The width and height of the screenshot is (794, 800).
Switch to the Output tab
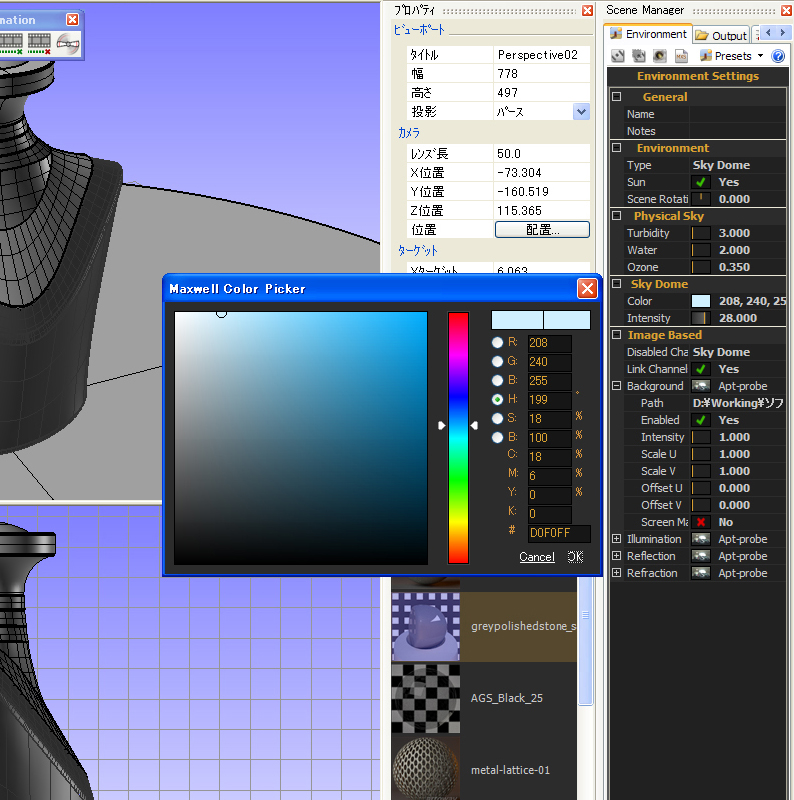(721, 35)
